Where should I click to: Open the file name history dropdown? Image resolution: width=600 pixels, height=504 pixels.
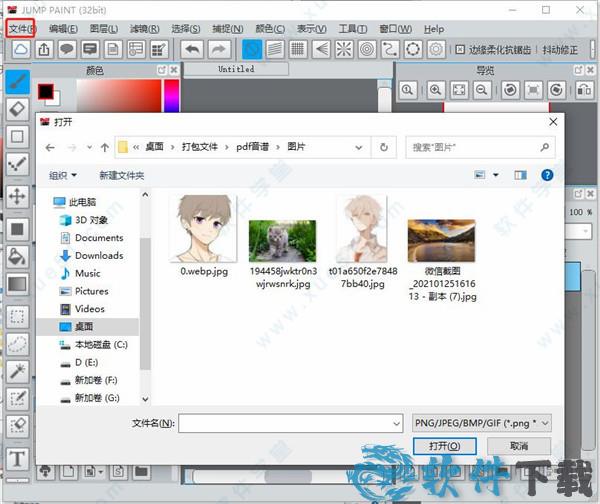(x=396, y=423)
